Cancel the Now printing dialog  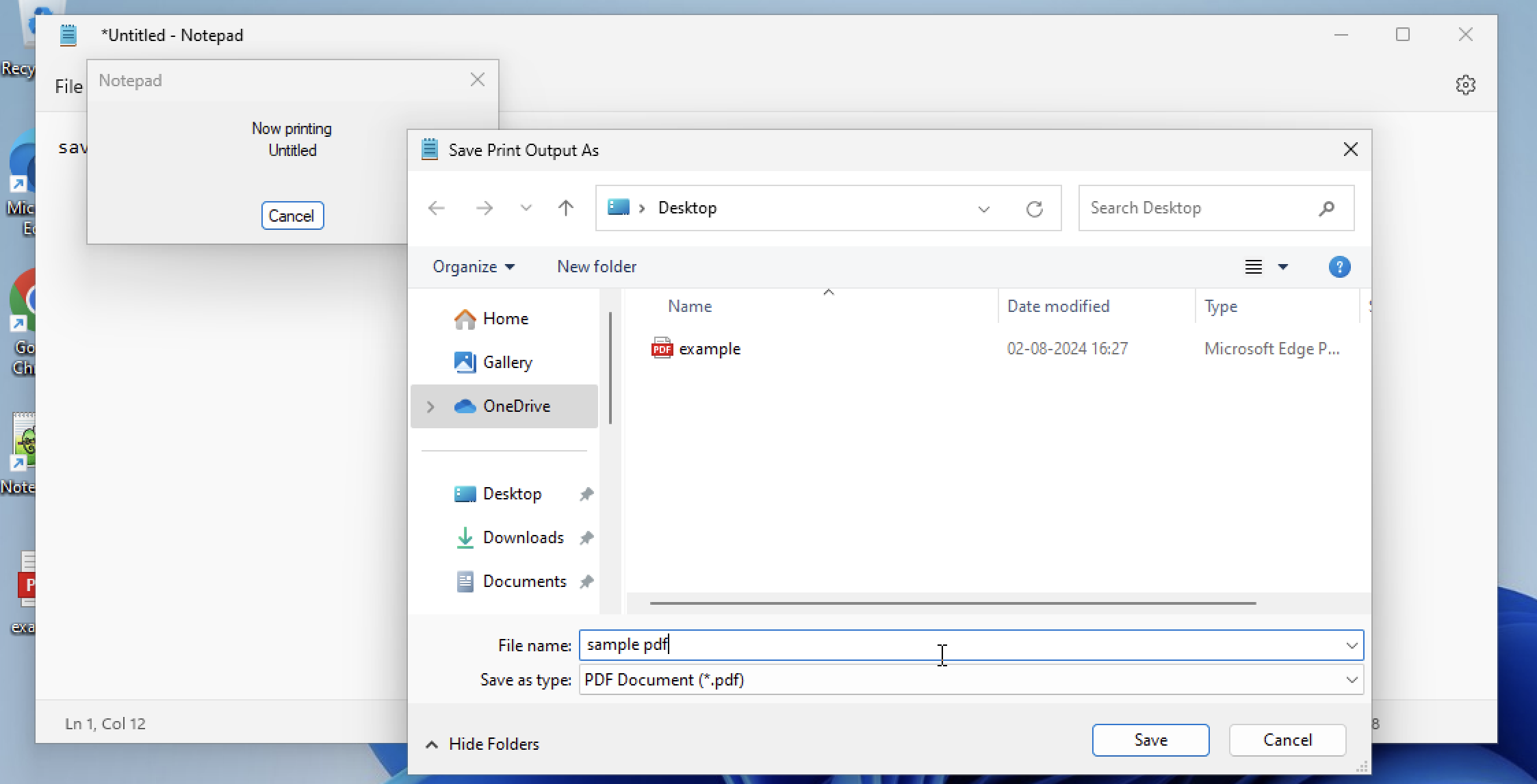pos(292,215)
